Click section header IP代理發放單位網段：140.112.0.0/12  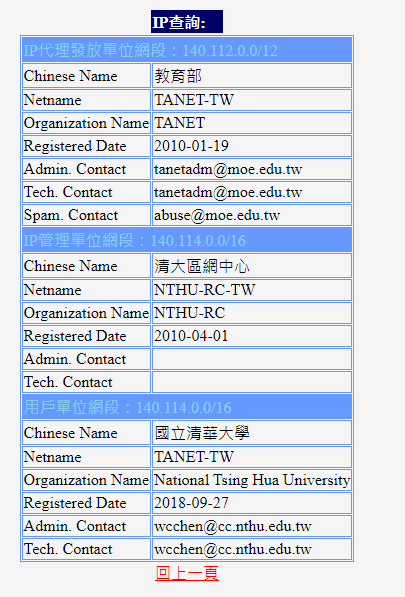coord(150,50)
